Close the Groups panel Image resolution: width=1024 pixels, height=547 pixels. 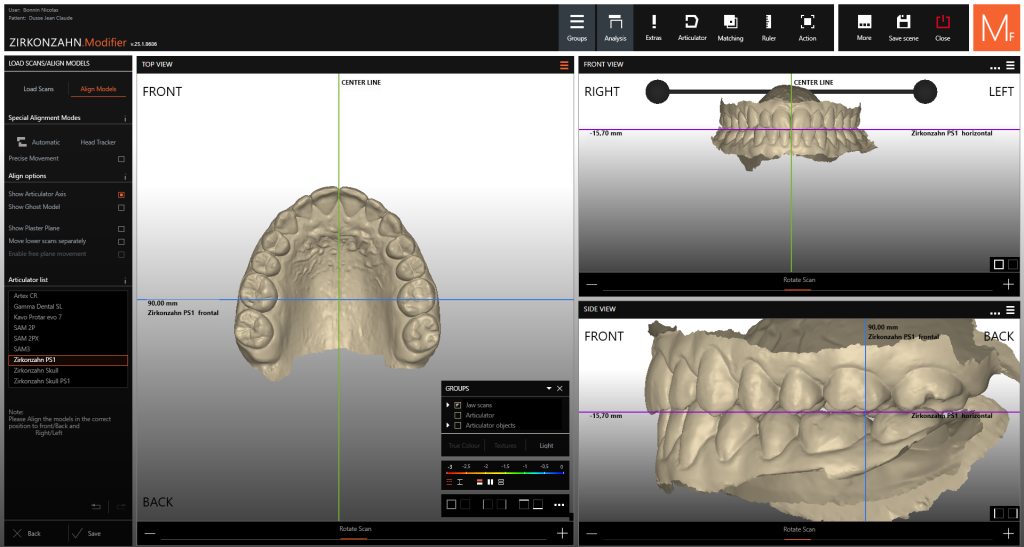pyautogui.click(x=560, y=388)
